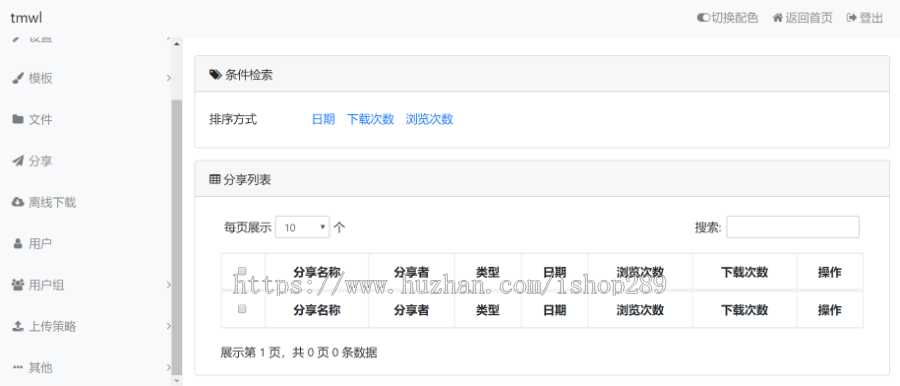Click the sidebar scrollbar up arrow
The width and height of the screenshot is (900, 386).
point(177,44)
